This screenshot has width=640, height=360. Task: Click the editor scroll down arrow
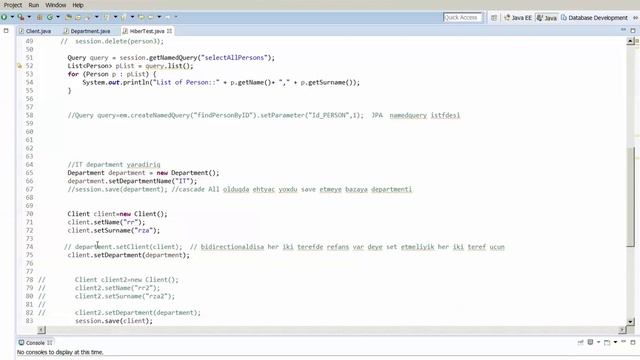click(630, 322)
